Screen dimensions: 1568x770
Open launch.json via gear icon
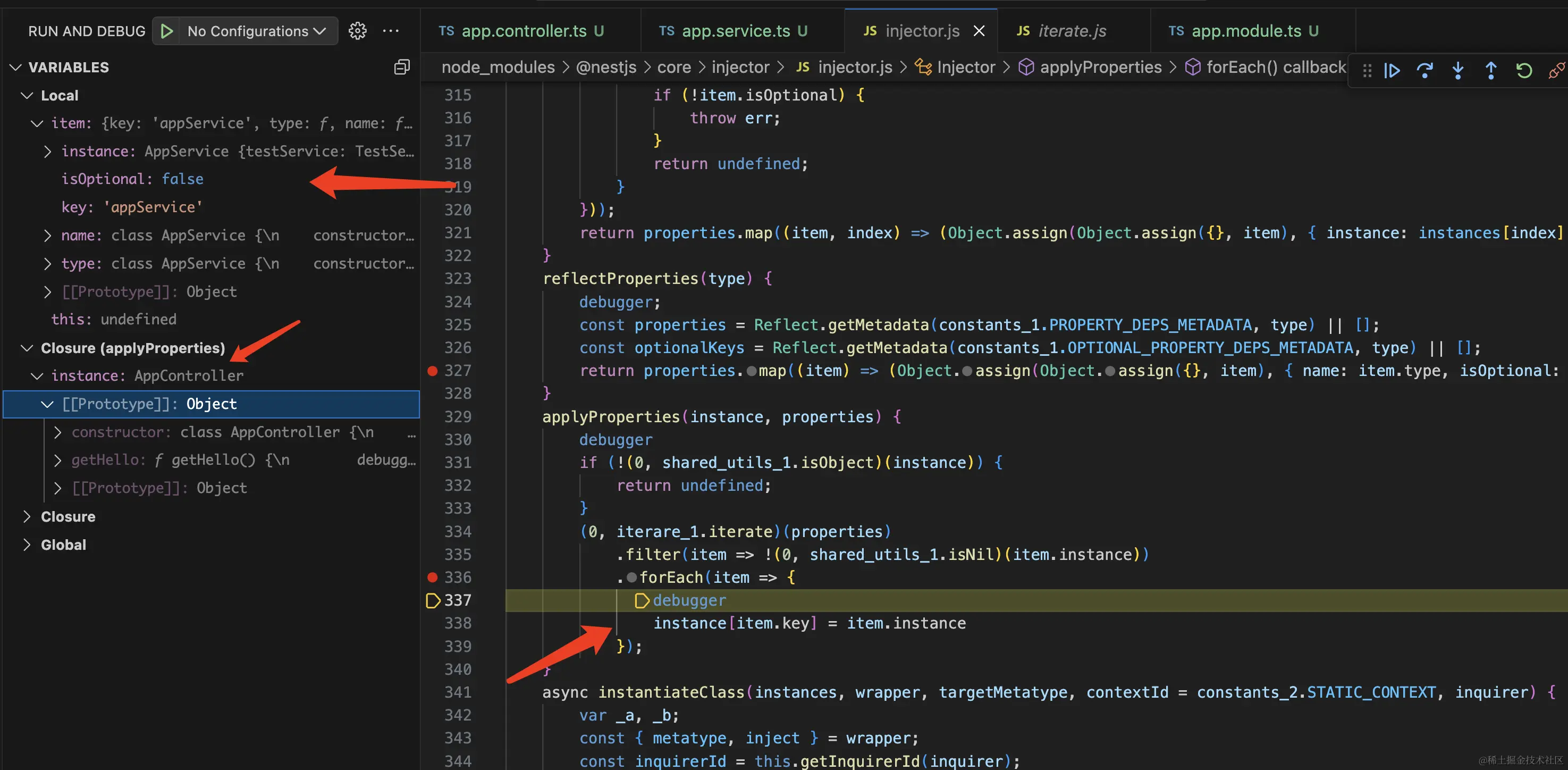[357, 31]
